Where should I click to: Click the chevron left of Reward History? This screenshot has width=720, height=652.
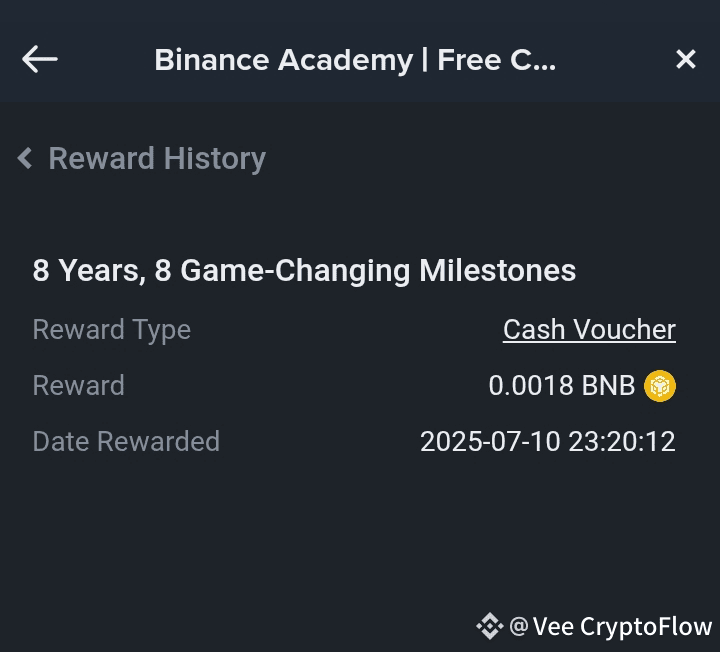[x=25, y=158]
